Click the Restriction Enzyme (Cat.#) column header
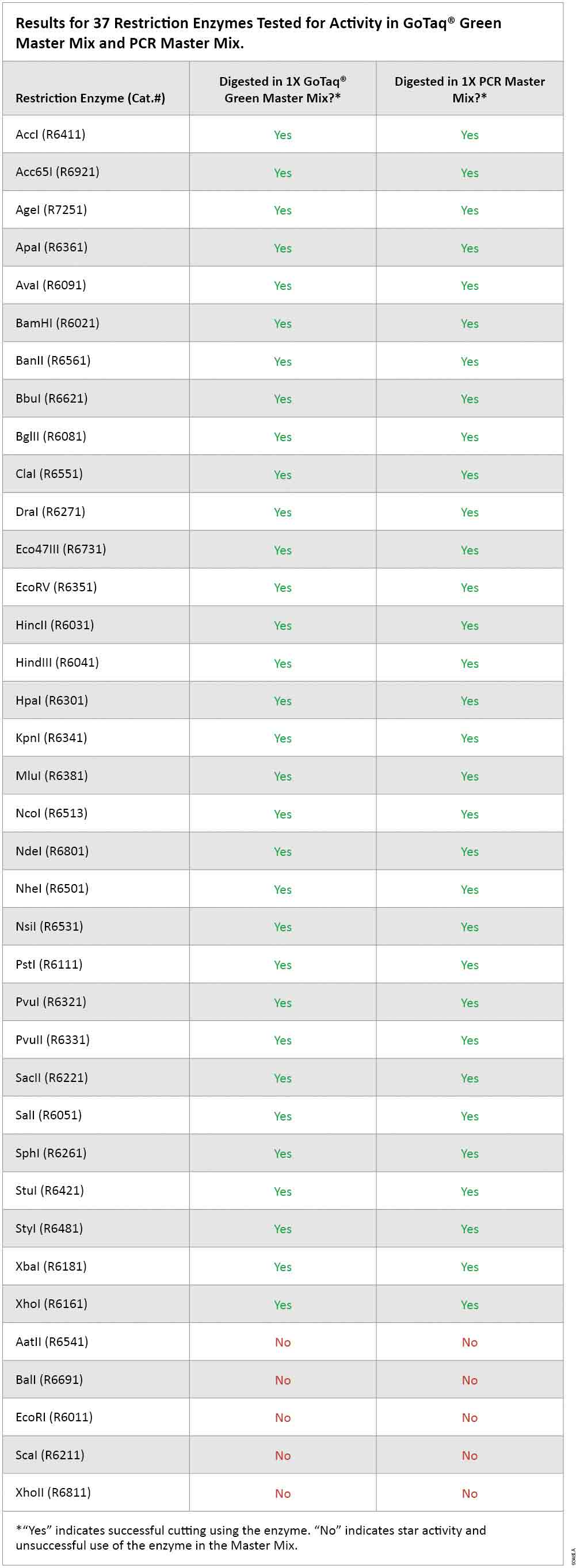 [90, 98]
